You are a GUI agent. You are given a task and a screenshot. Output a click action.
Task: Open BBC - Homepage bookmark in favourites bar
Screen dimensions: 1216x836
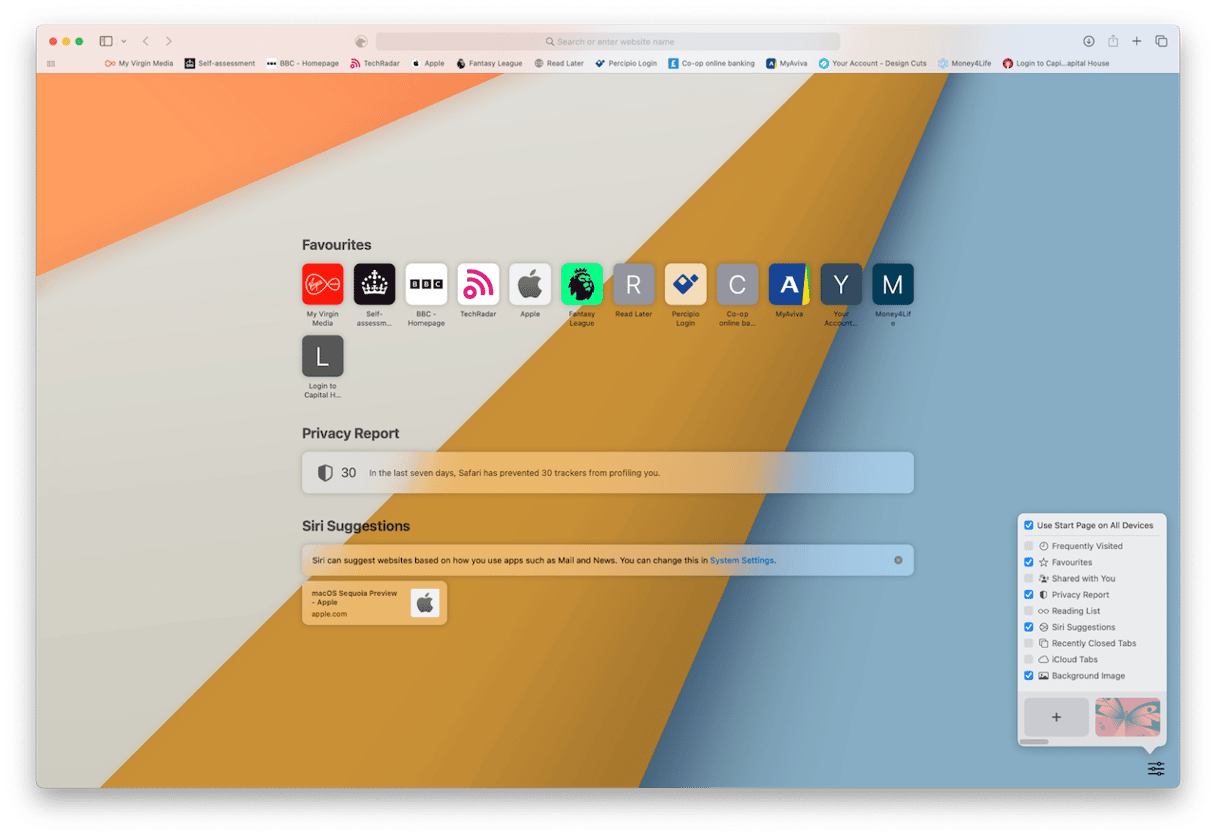tap(303, 63)
